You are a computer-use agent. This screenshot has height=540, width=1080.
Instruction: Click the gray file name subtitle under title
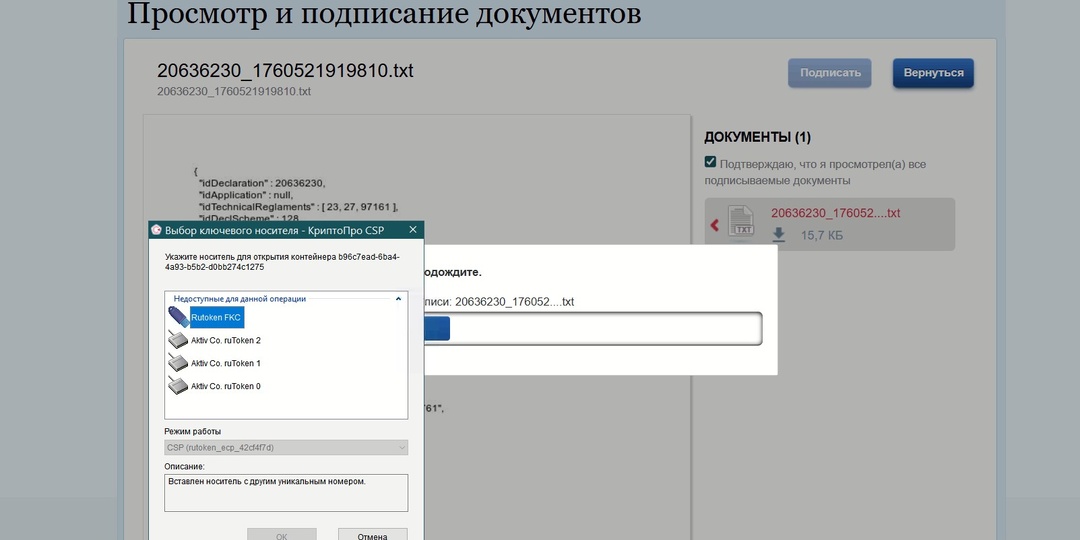coord(234,91)
